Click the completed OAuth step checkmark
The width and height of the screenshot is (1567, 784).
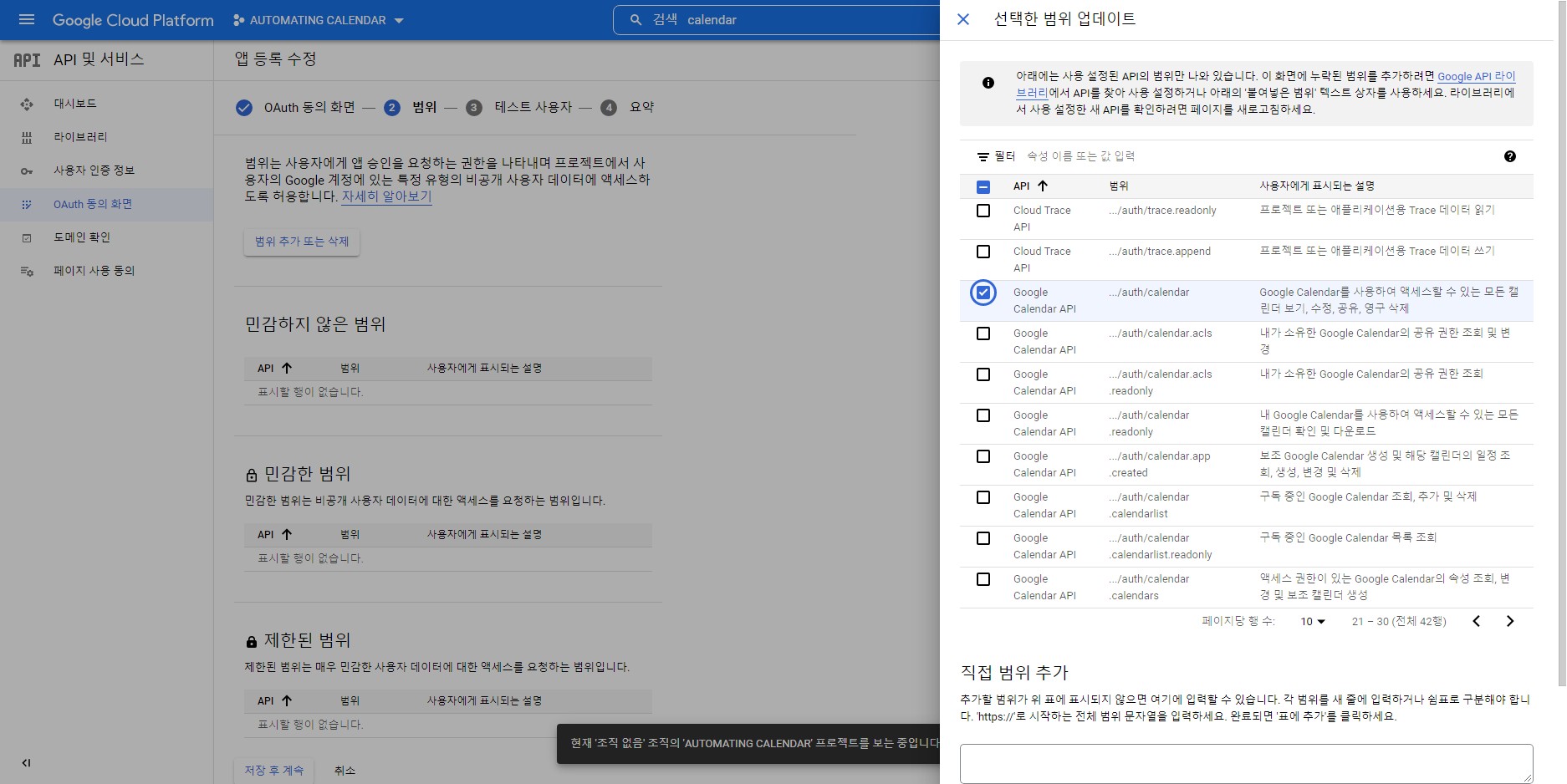(244, 107)
